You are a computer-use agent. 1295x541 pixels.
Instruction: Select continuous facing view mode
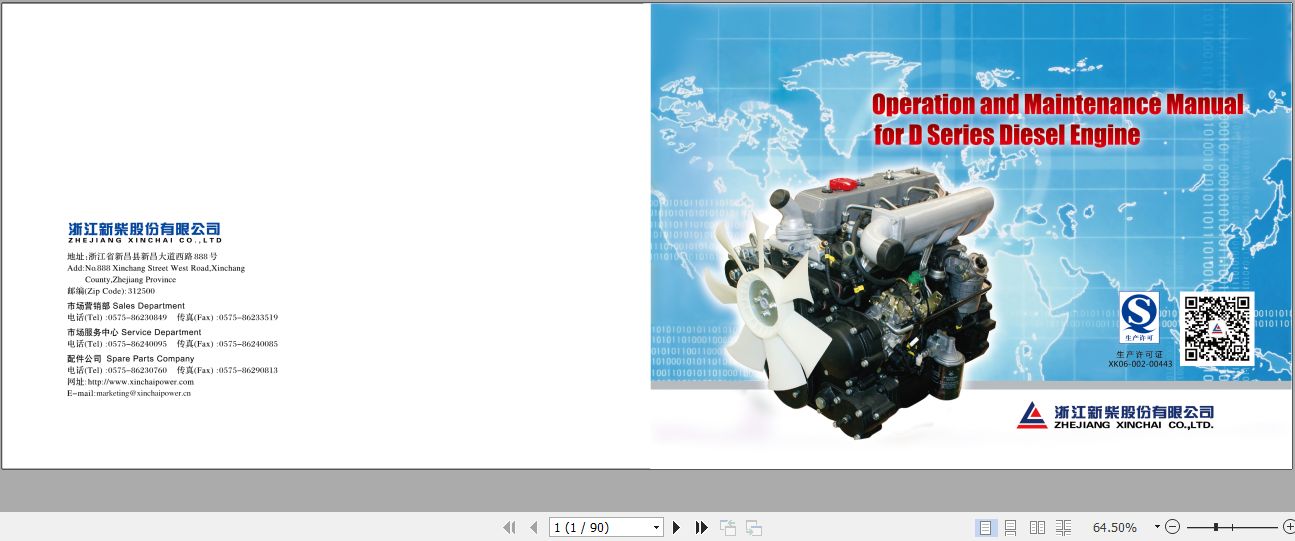click(1063, 527)
